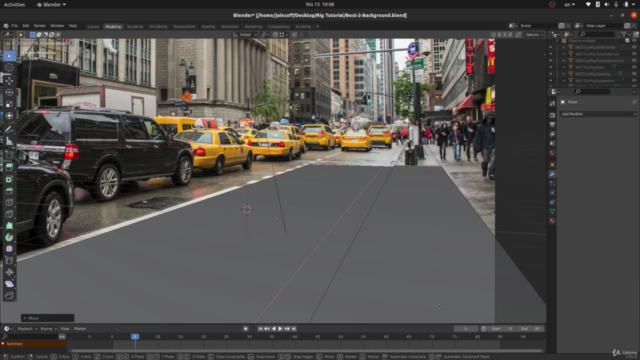Open the World properties tab
640x360 pixels.
[552, 153]
